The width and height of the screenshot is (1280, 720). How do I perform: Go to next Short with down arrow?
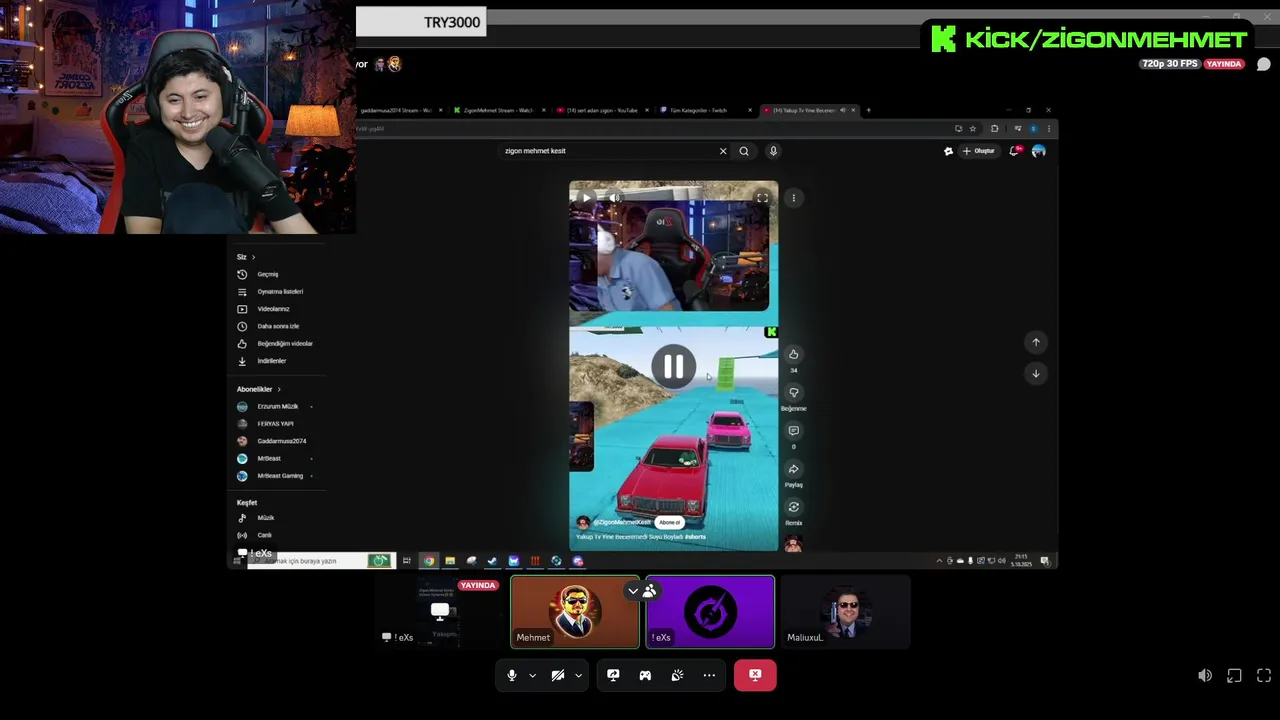(1036, 373)
